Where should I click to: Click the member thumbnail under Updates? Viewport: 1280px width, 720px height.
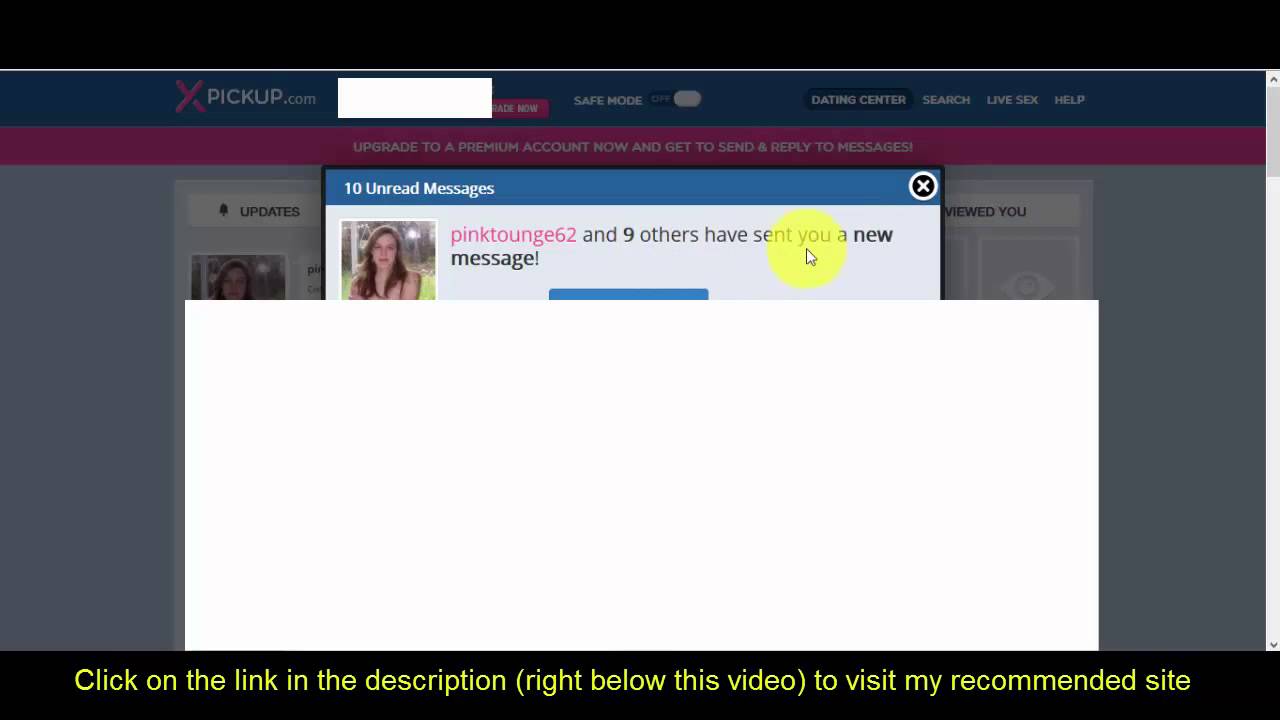pyautogui.click(x=238, y=277)
